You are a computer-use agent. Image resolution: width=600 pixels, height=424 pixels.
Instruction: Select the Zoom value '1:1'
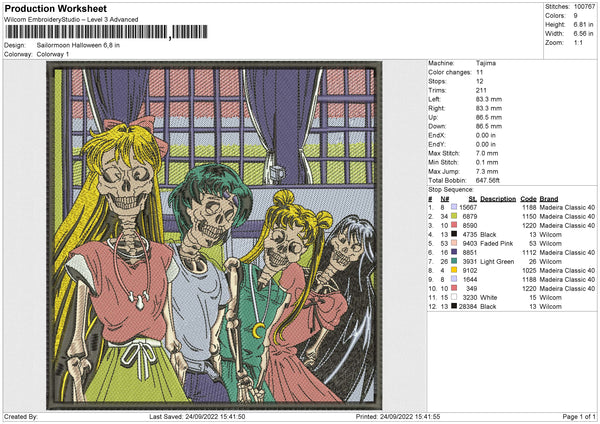click(578, 42)
